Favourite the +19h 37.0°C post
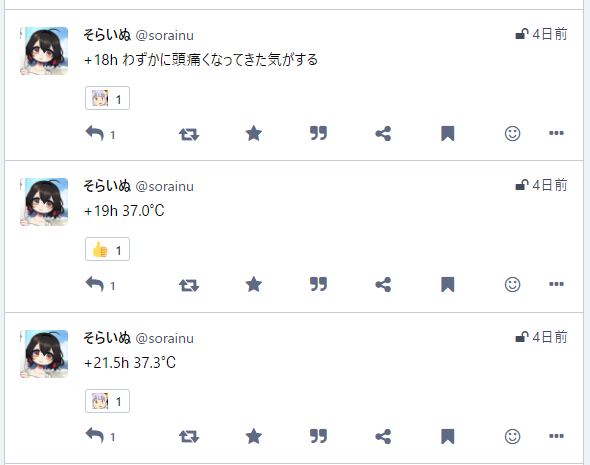Image resolution: width=590 pixels, height=465 pixels. [254, 284]
